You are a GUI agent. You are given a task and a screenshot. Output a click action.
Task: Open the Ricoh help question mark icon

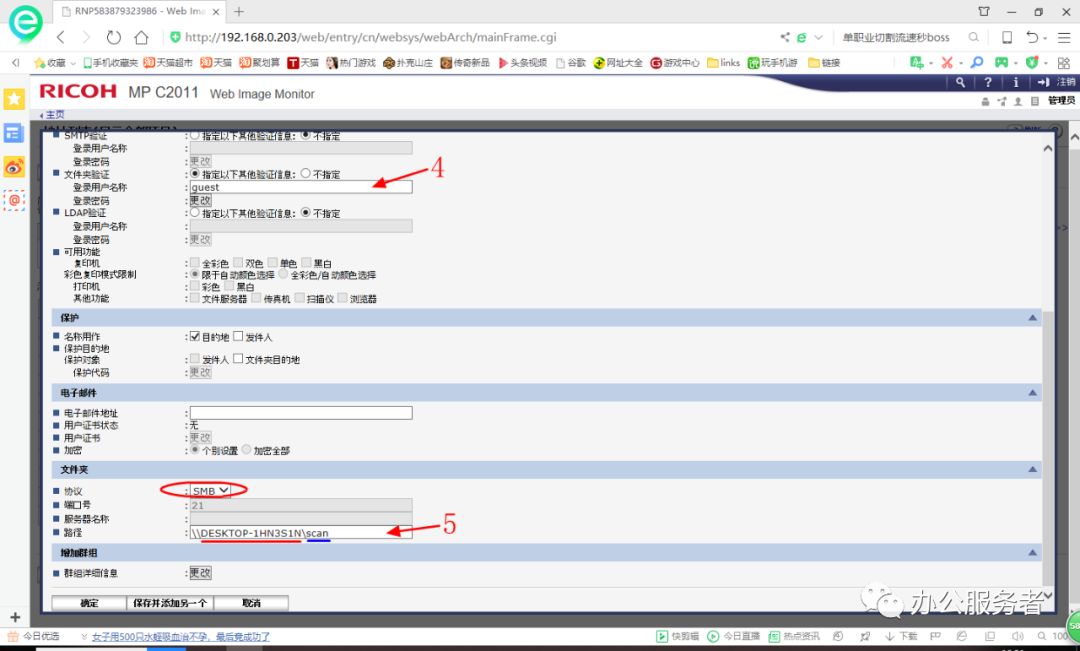click(988, 82)
